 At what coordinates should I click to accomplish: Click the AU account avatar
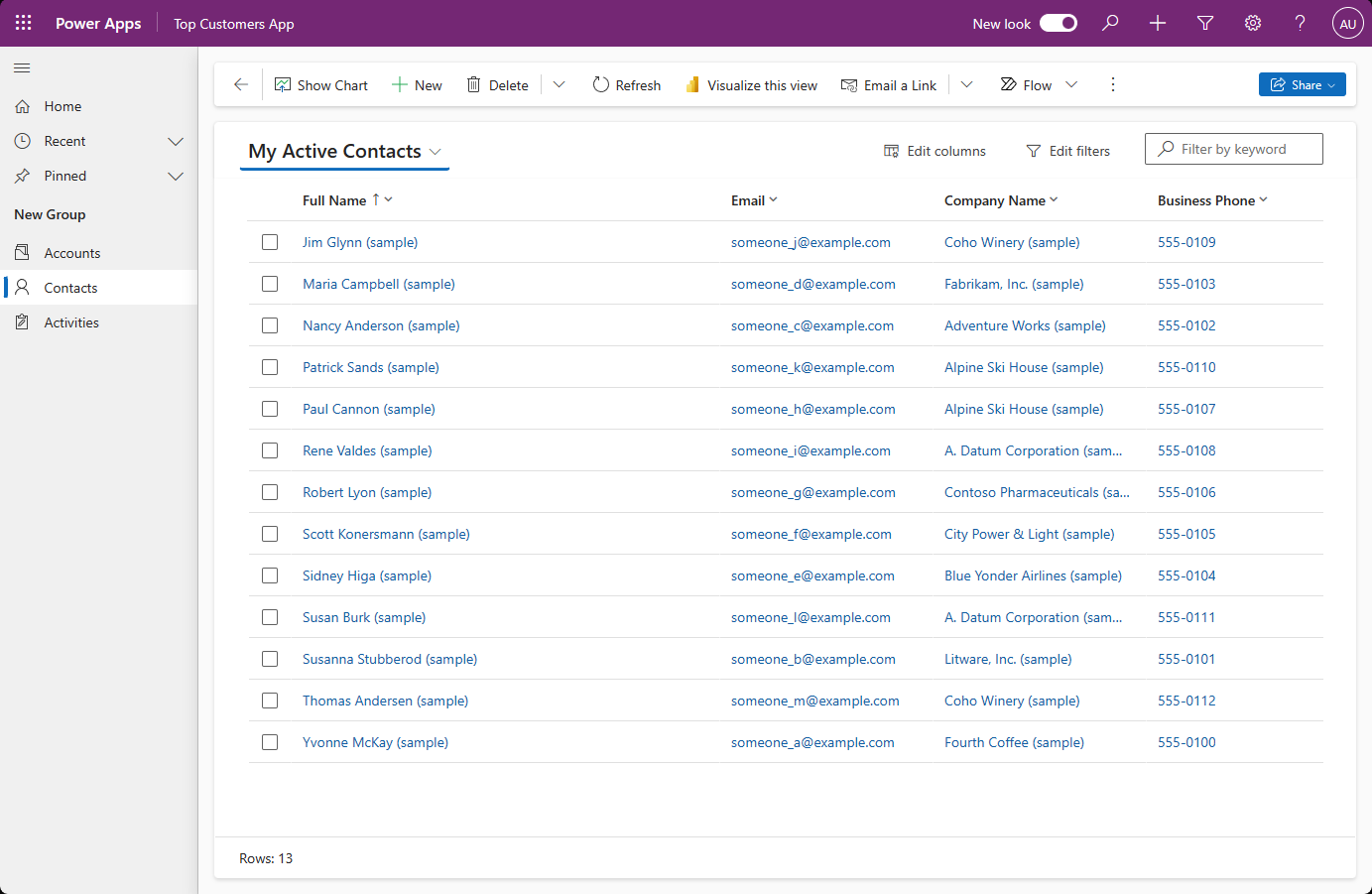[x=1347, y=23]
